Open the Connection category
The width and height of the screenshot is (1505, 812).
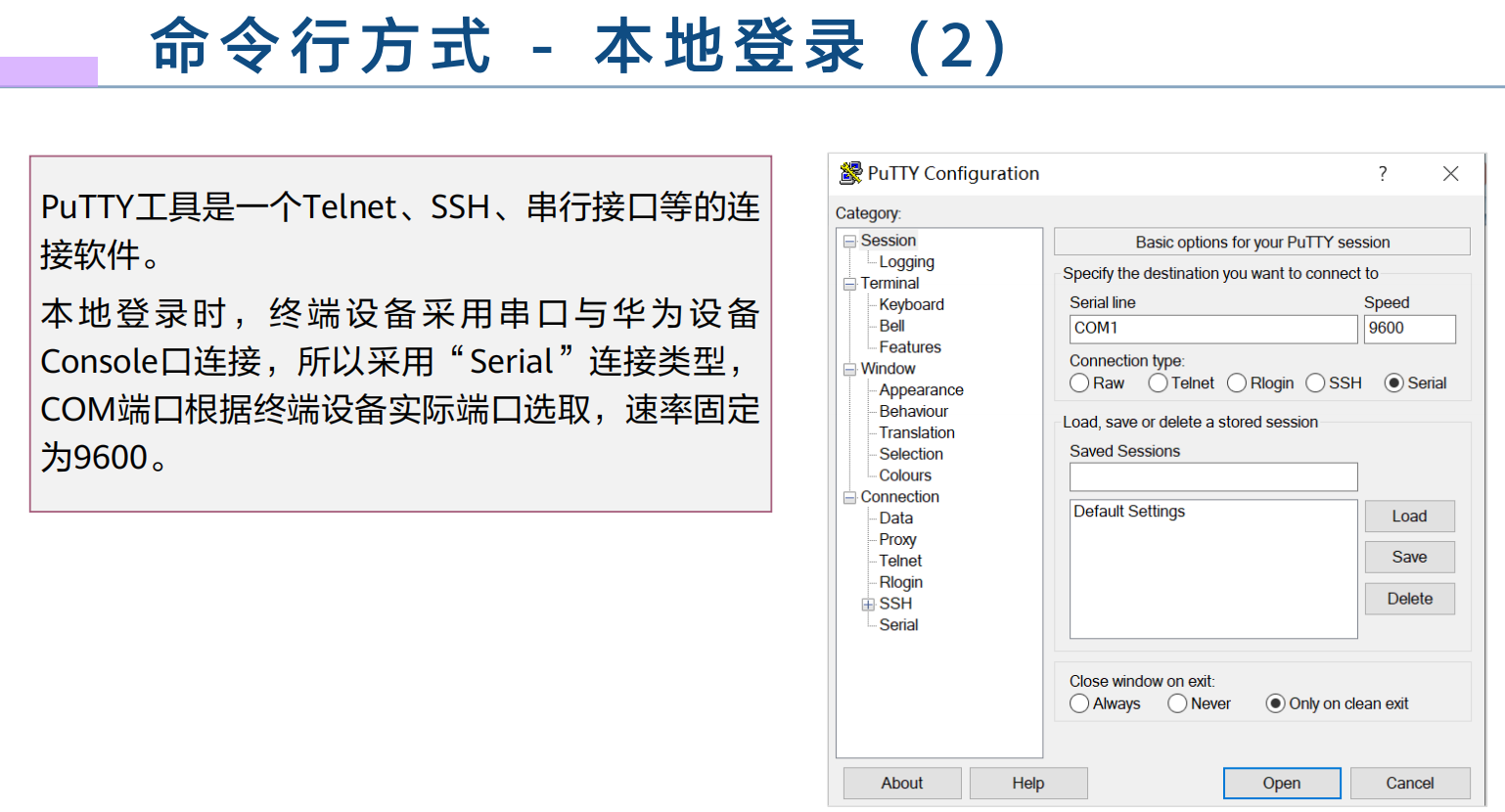coord(899,497)
